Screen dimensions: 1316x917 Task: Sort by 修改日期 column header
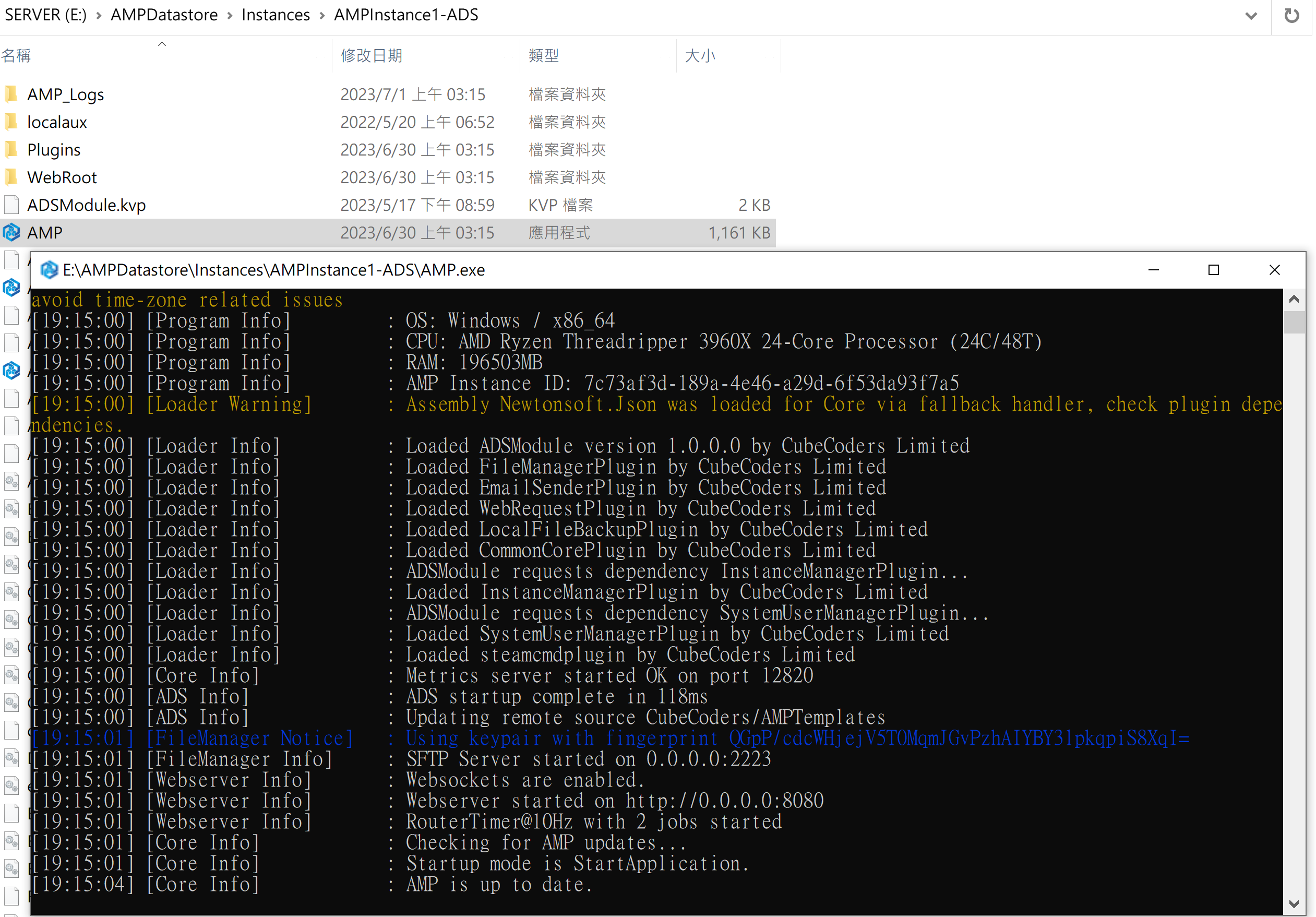(x=426, y=56)
